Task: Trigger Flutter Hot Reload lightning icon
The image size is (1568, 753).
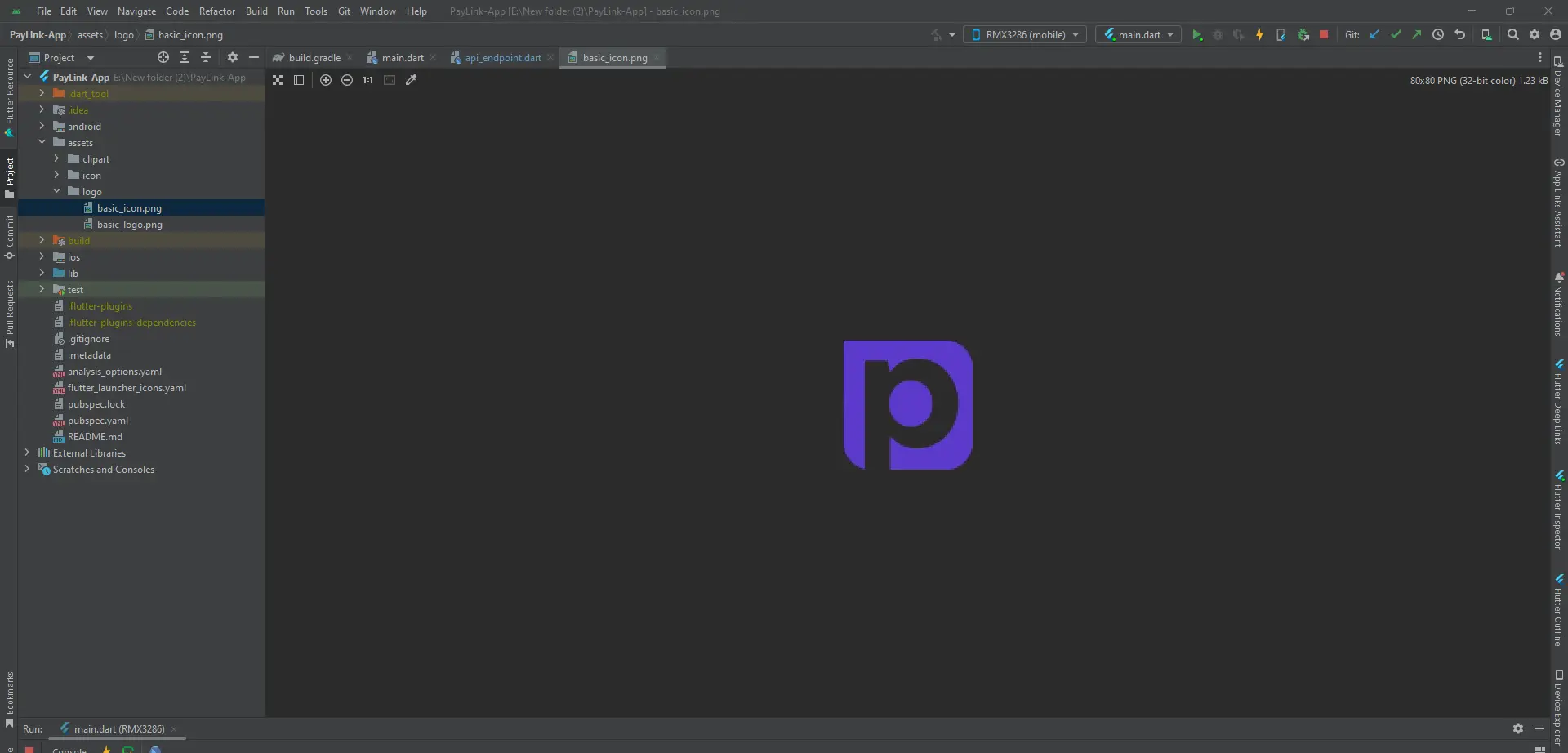Action: 1259,35
